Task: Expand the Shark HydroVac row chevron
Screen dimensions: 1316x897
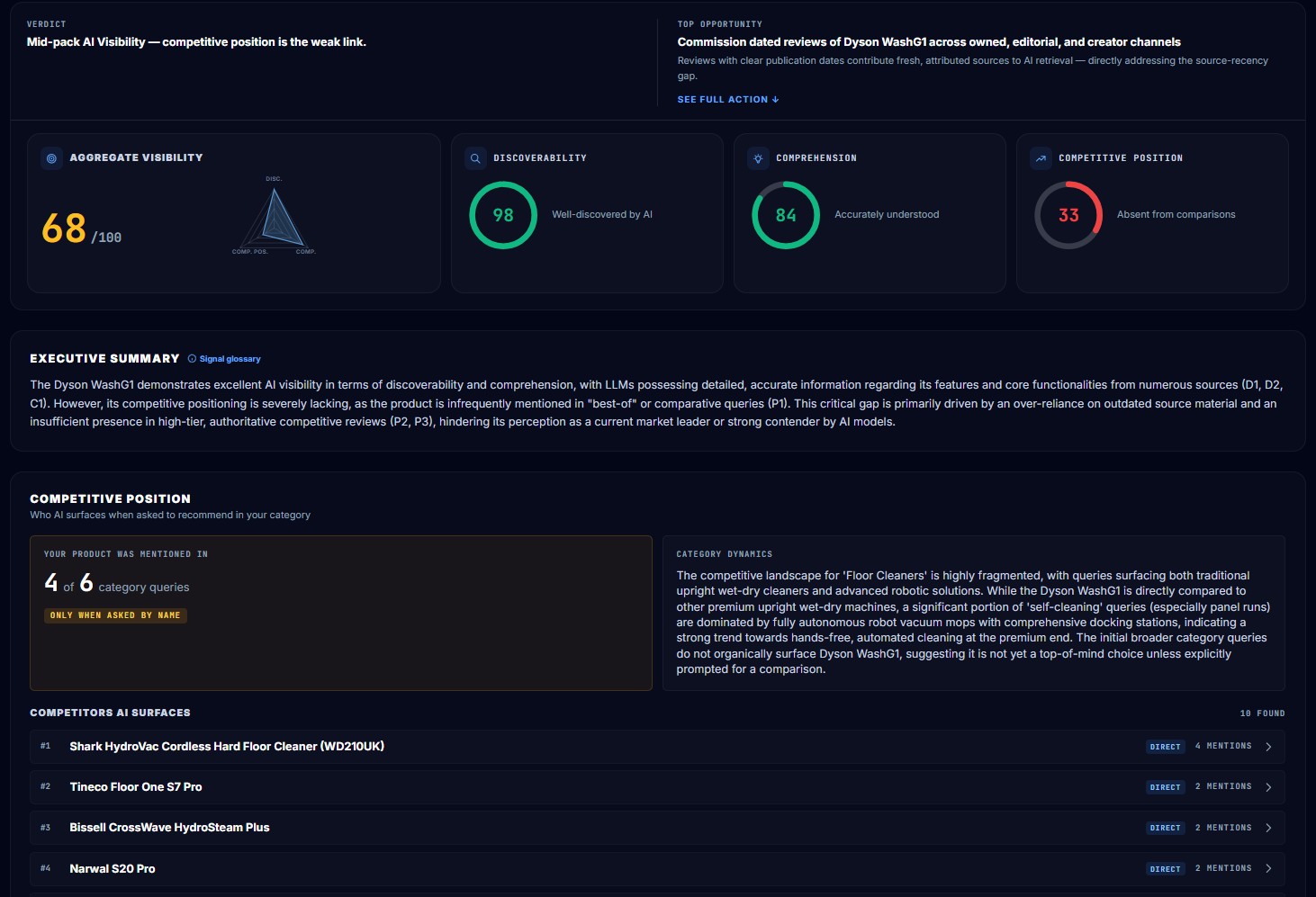Action: (x=1268, y=747)
